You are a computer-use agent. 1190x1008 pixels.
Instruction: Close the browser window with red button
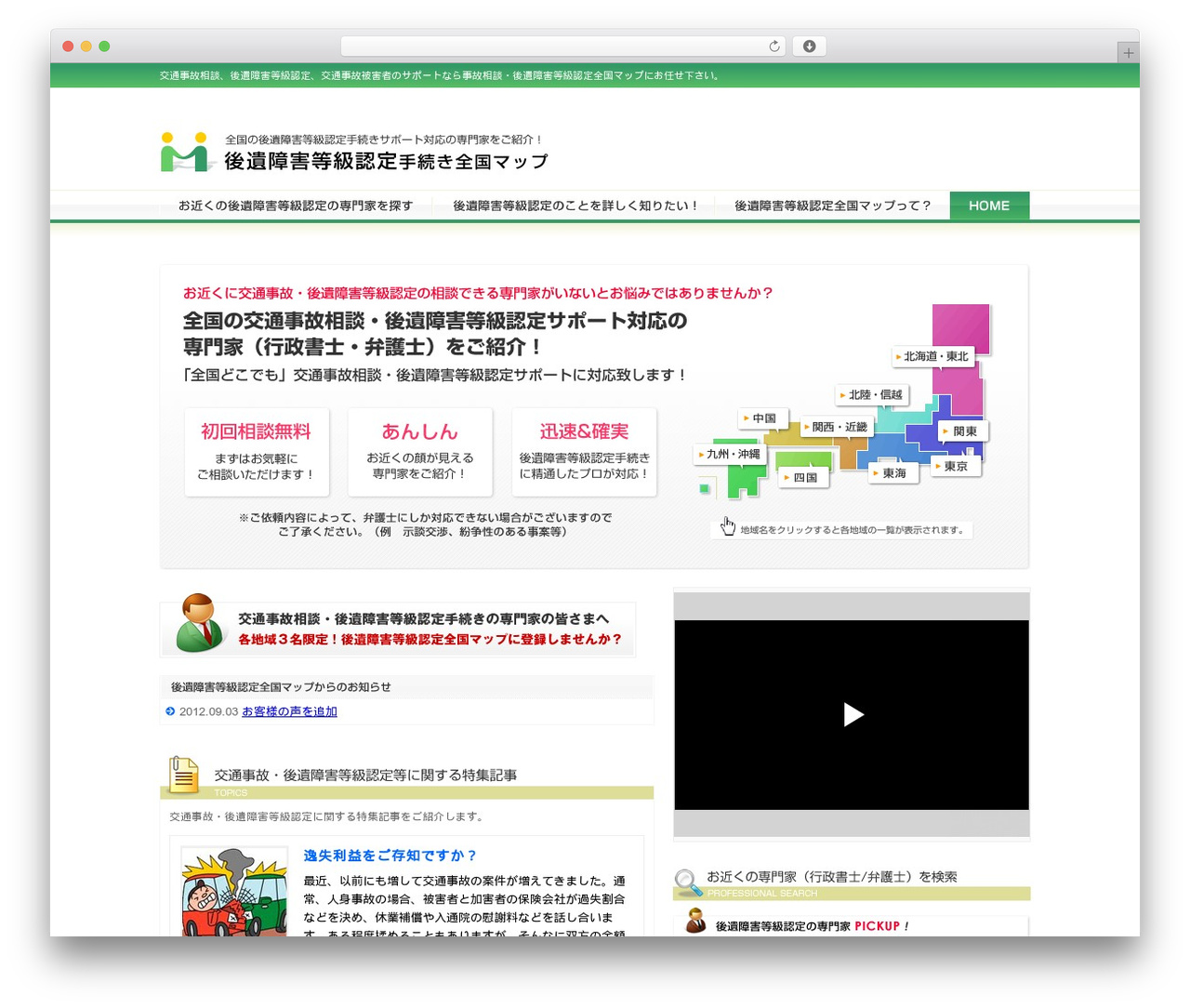click(x=68, y=46)
